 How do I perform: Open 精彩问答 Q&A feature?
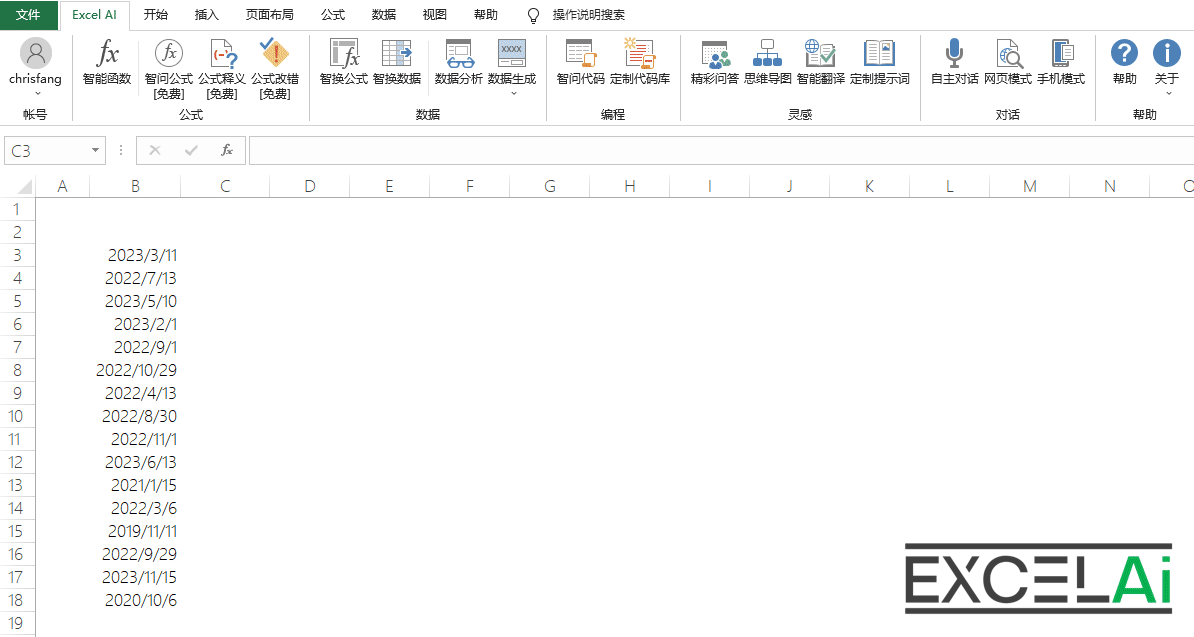coord(715,62)
